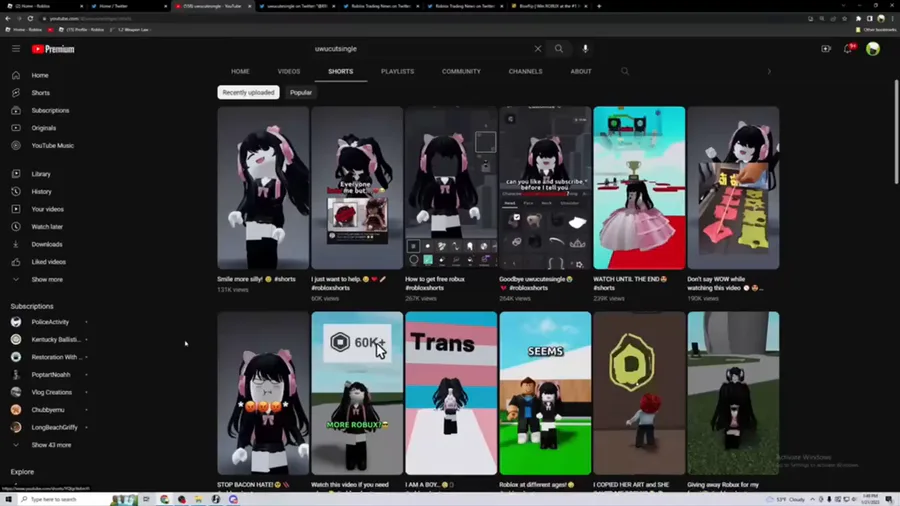Open Shorts in the sidebar
Image resolution: width=900 pixels, height=506 pixels.
(40, 93)
